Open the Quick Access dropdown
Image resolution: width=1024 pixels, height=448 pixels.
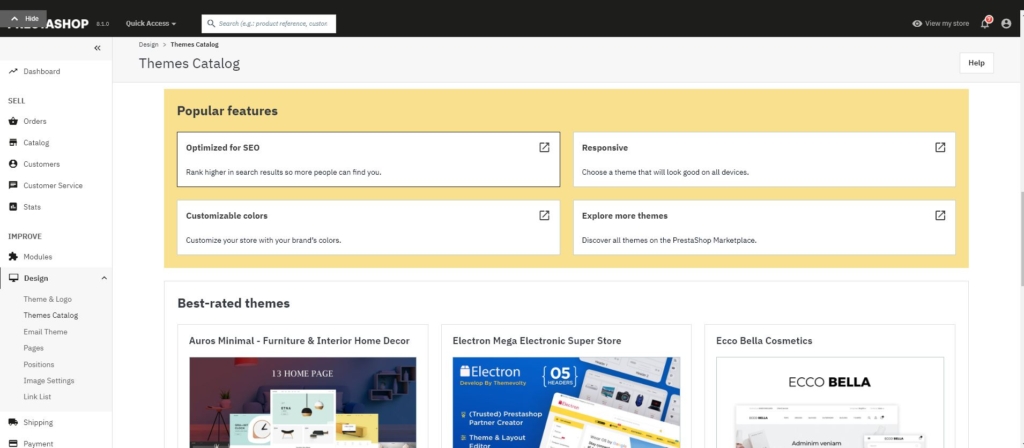click(151, 24)
